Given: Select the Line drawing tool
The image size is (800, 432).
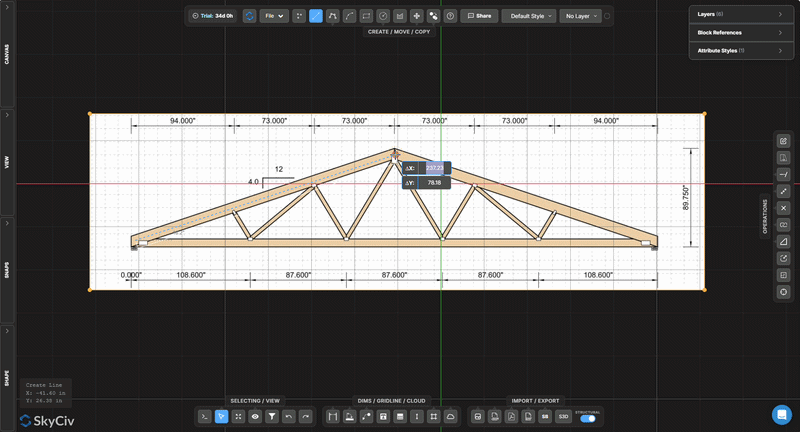Looking at the screenshot, I should [316, 16].
